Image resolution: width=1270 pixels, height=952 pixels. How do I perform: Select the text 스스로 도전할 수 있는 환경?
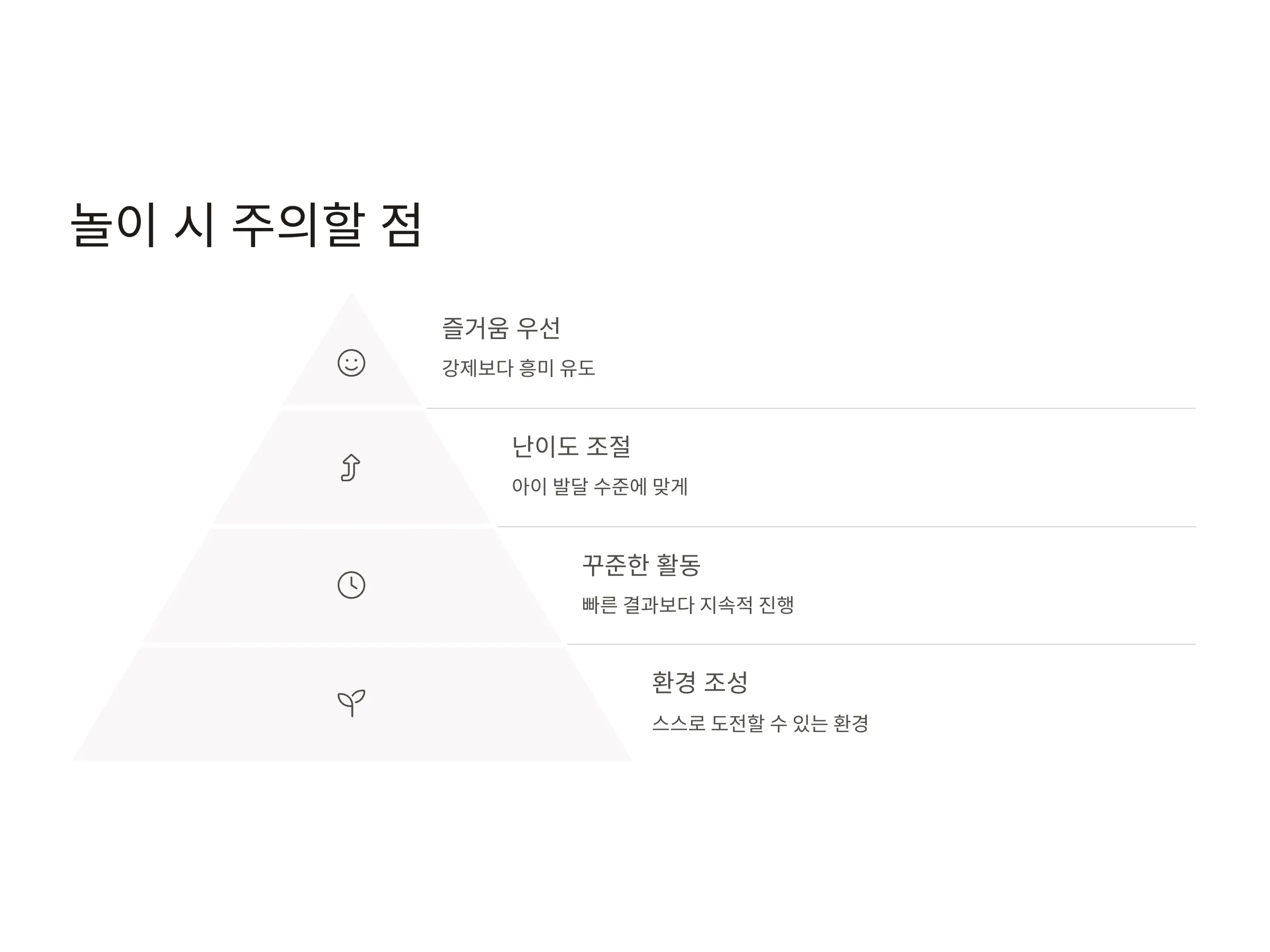760,723
